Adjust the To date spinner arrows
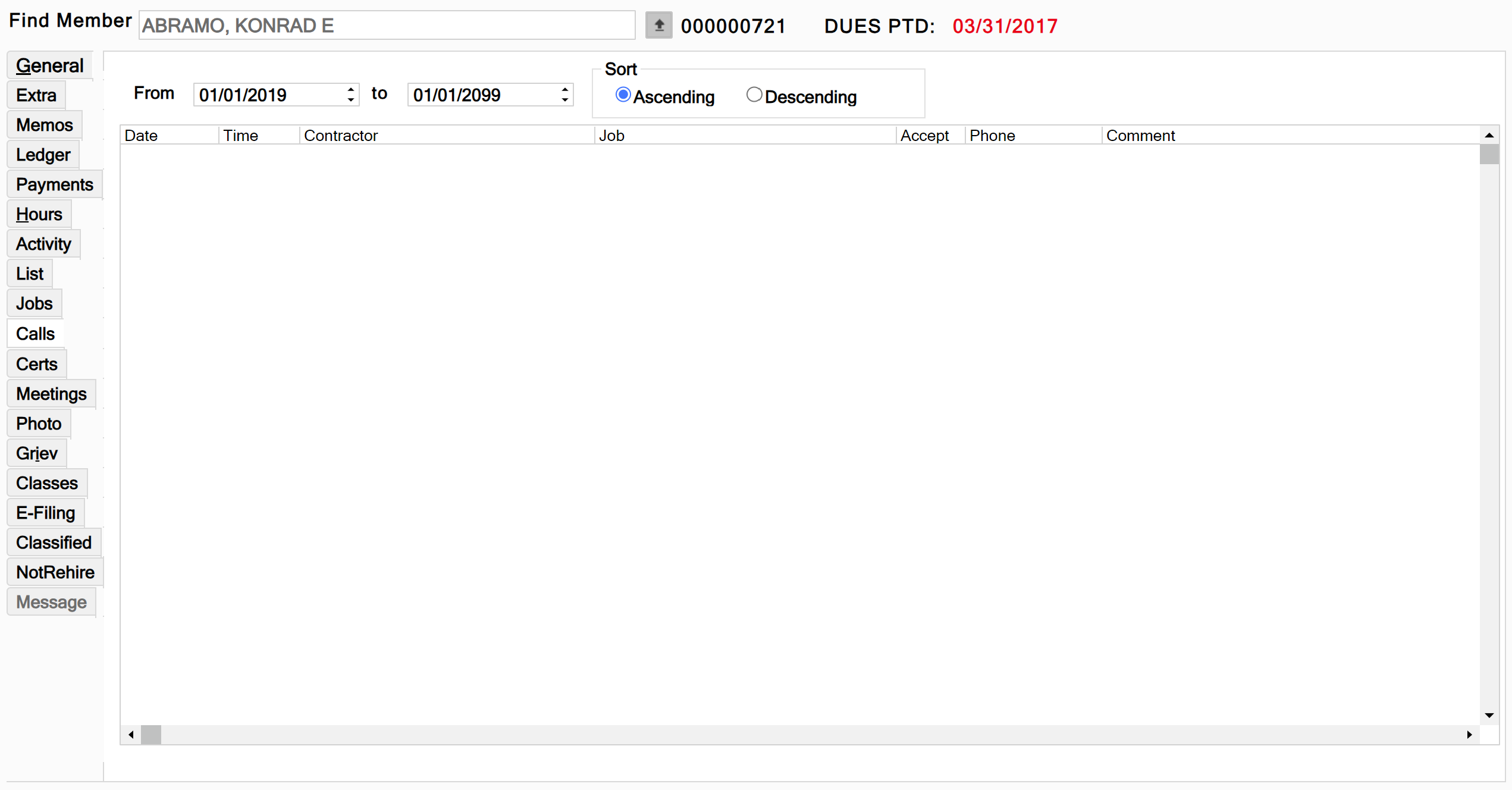Screen dimensions: 1512x790 (x=565, y=95)
